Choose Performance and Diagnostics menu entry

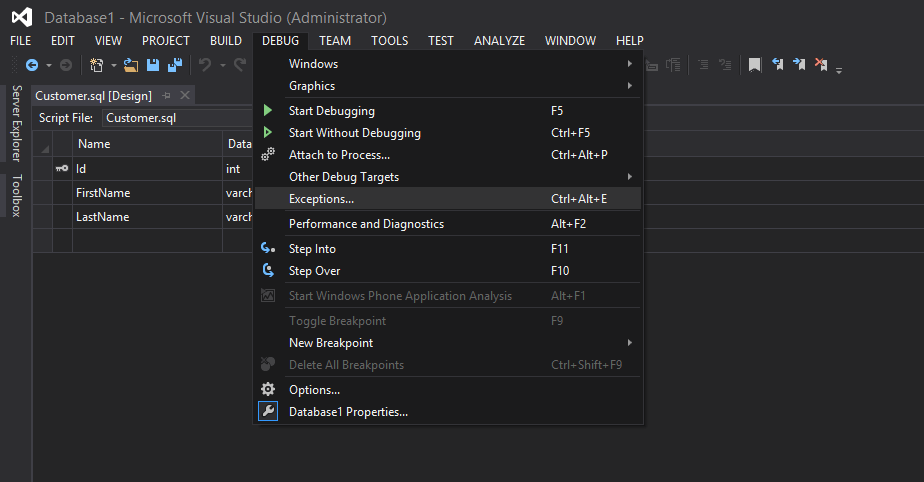[448, 224]
